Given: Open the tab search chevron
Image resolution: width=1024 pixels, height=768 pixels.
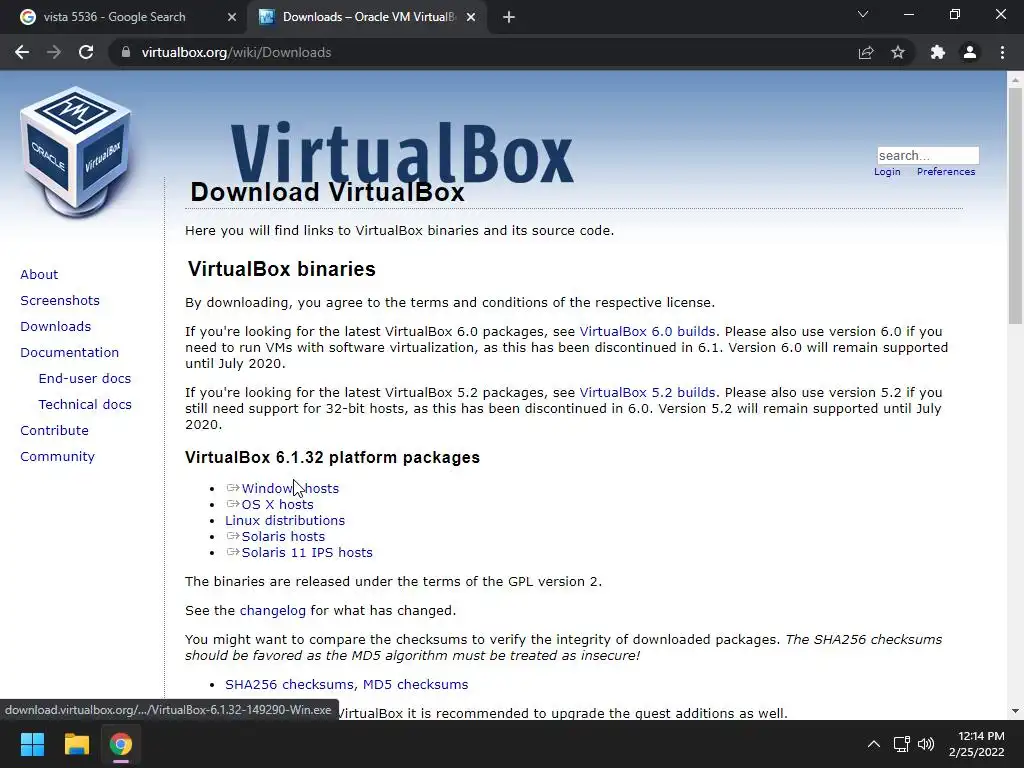Looking at the screenshot, I should pos(863,14).
